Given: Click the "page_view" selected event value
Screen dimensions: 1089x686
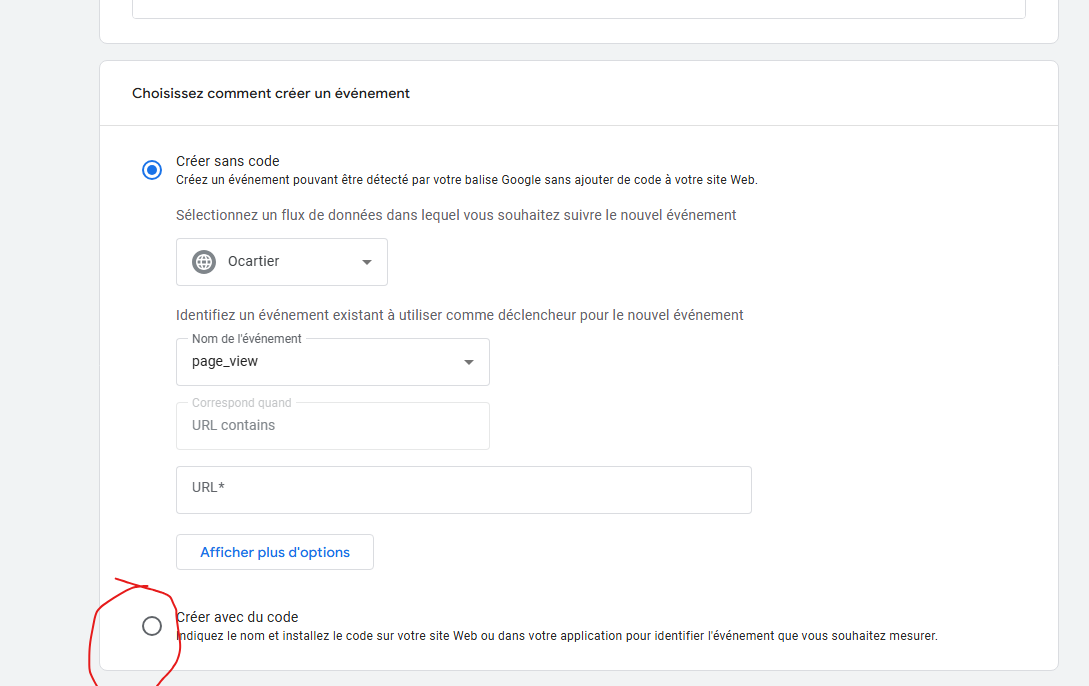Looking at the screenshot, I should tap(225, 362).
